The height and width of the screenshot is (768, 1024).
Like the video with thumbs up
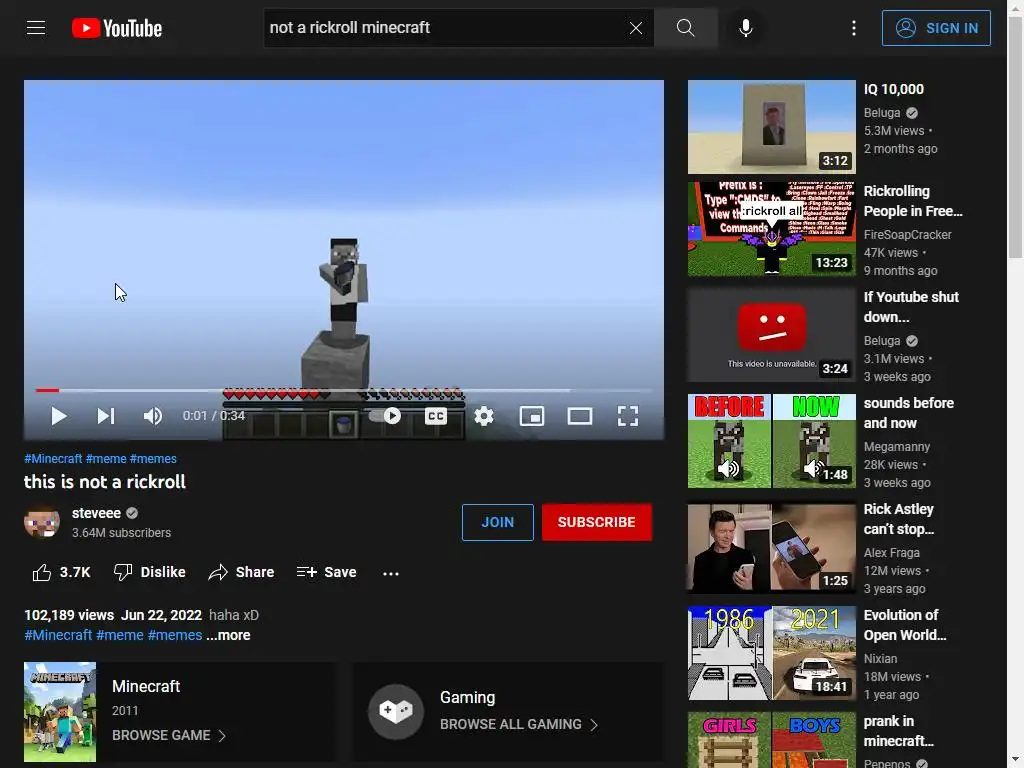(61, 572)
